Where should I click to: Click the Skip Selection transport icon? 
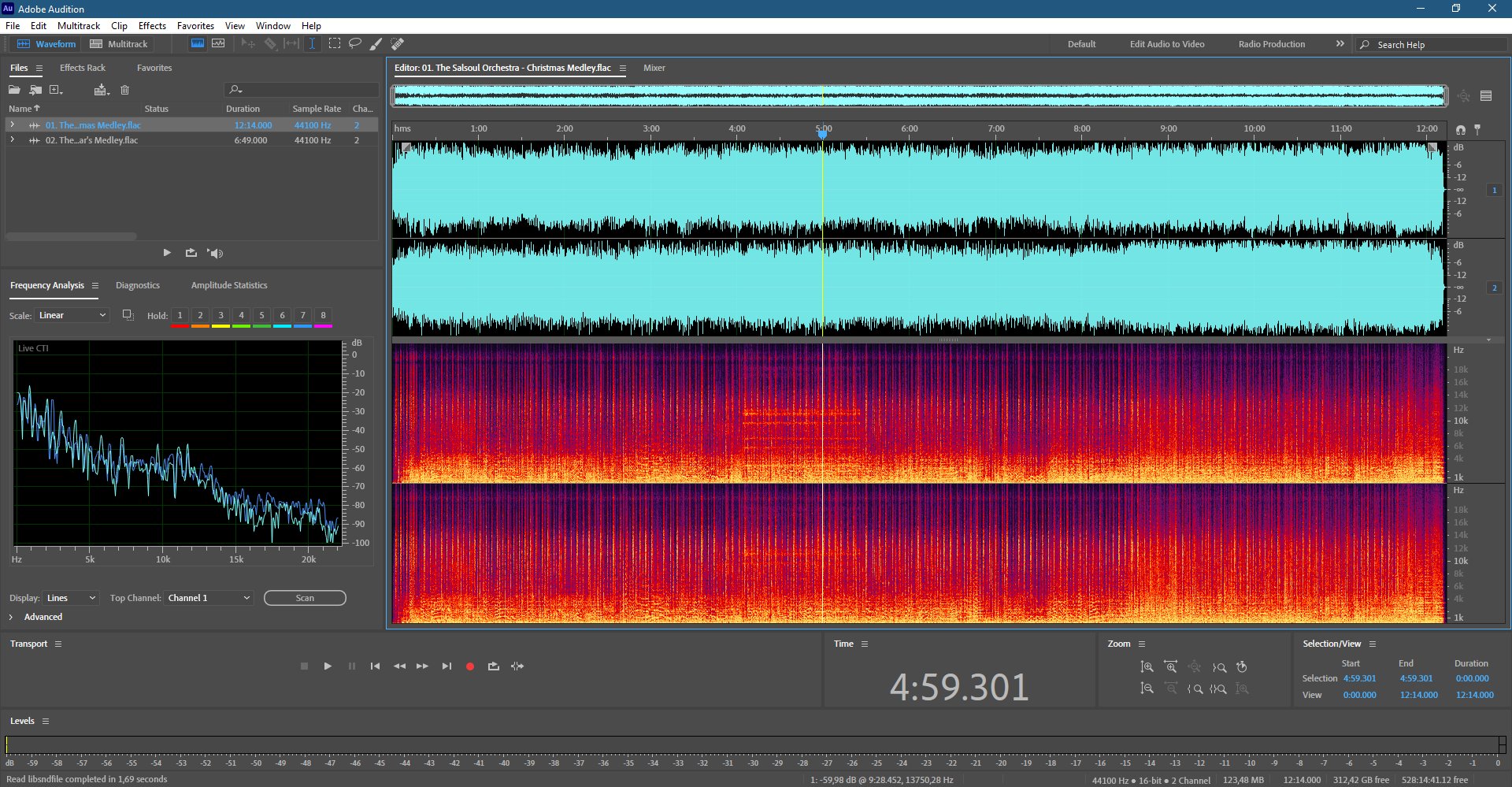coord(517,666)
